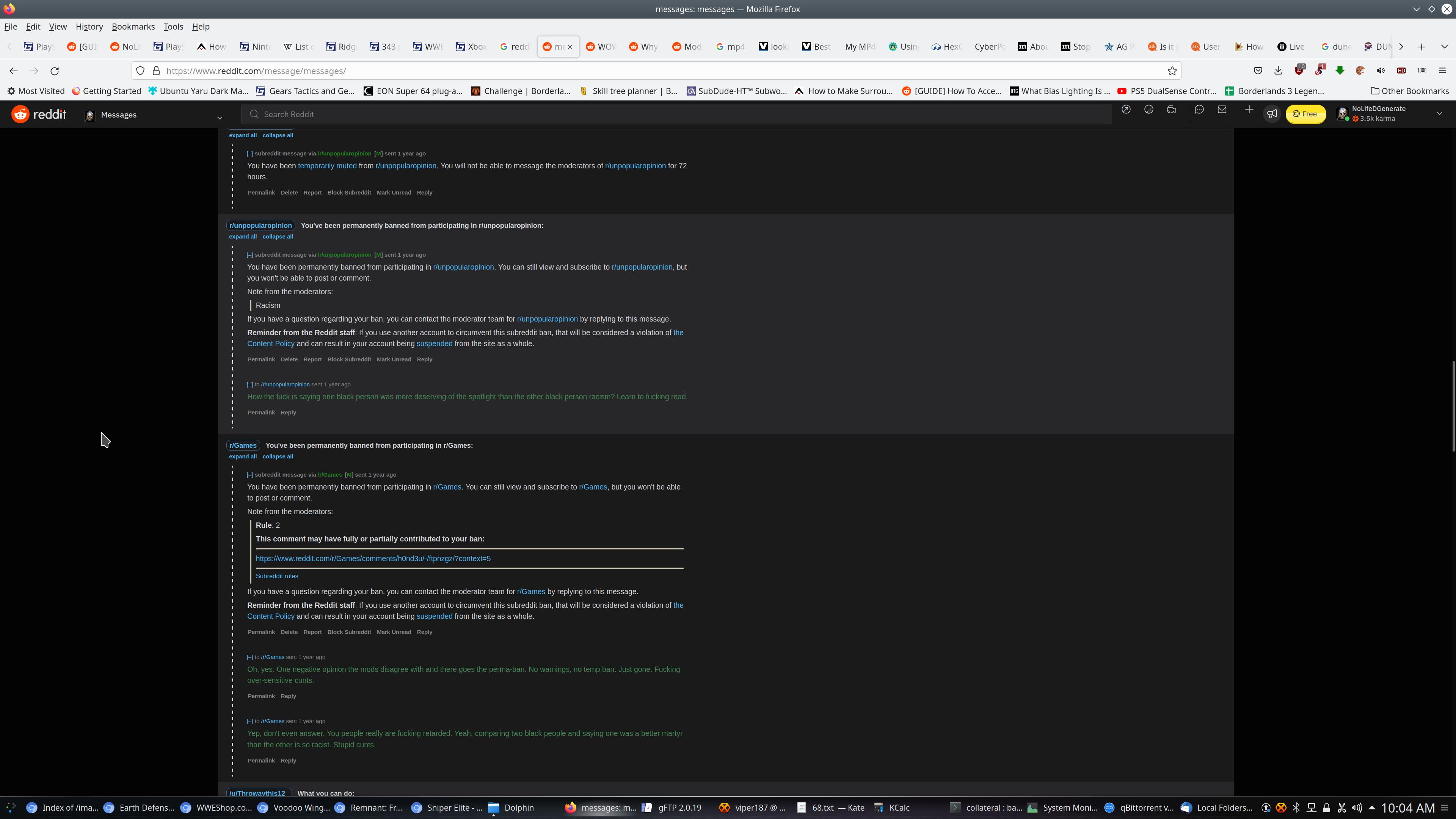The image size is (1456, 819).
Task: Focus the Search Reddit field
Action: click(x=675, y=114)
